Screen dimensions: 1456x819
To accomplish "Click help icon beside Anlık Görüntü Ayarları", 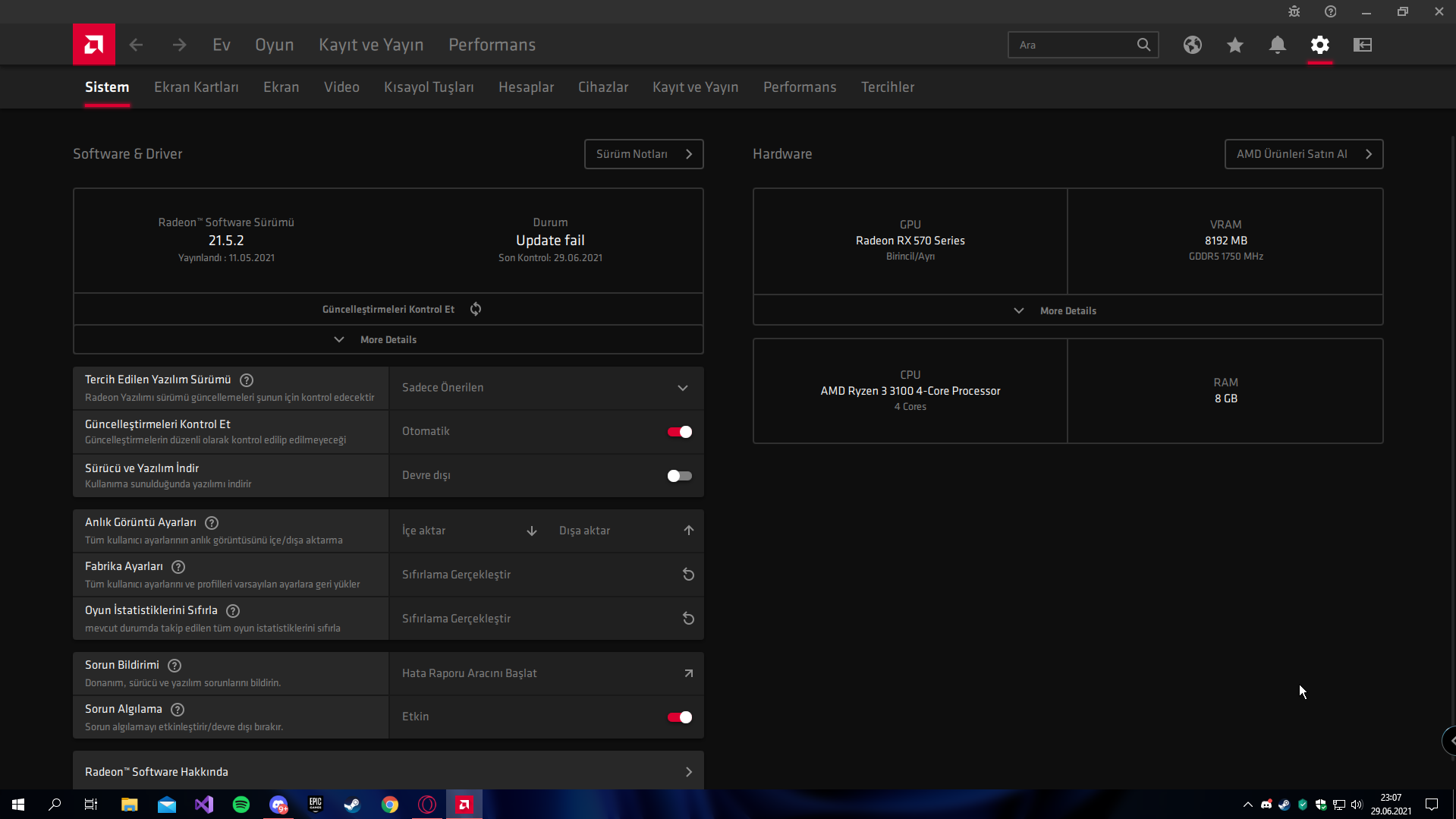I will (212, 523).
